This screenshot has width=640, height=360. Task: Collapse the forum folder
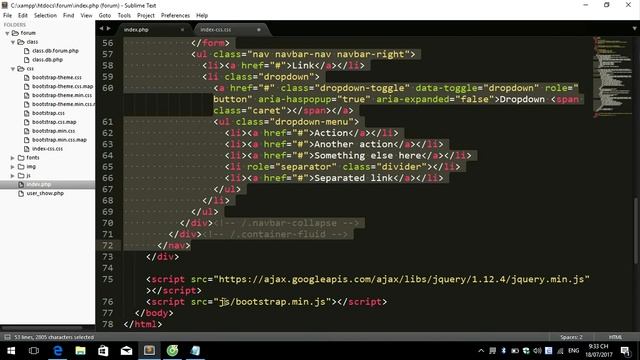pos(7,33)
